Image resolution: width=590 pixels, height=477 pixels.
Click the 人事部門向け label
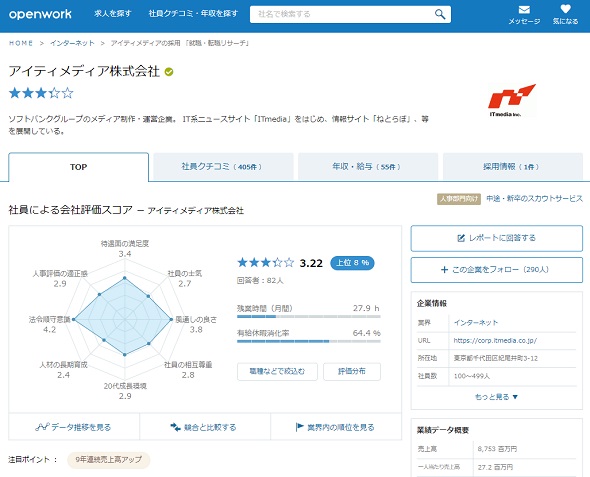pos(459,199)
